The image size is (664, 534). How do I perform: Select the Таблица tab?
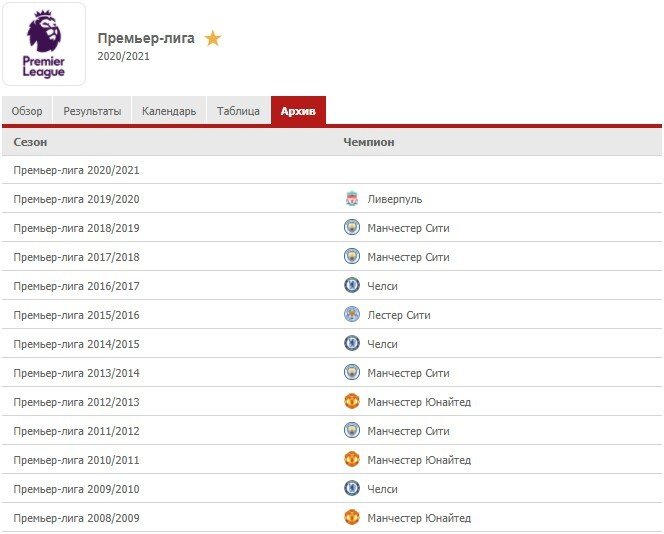(238, 111)
